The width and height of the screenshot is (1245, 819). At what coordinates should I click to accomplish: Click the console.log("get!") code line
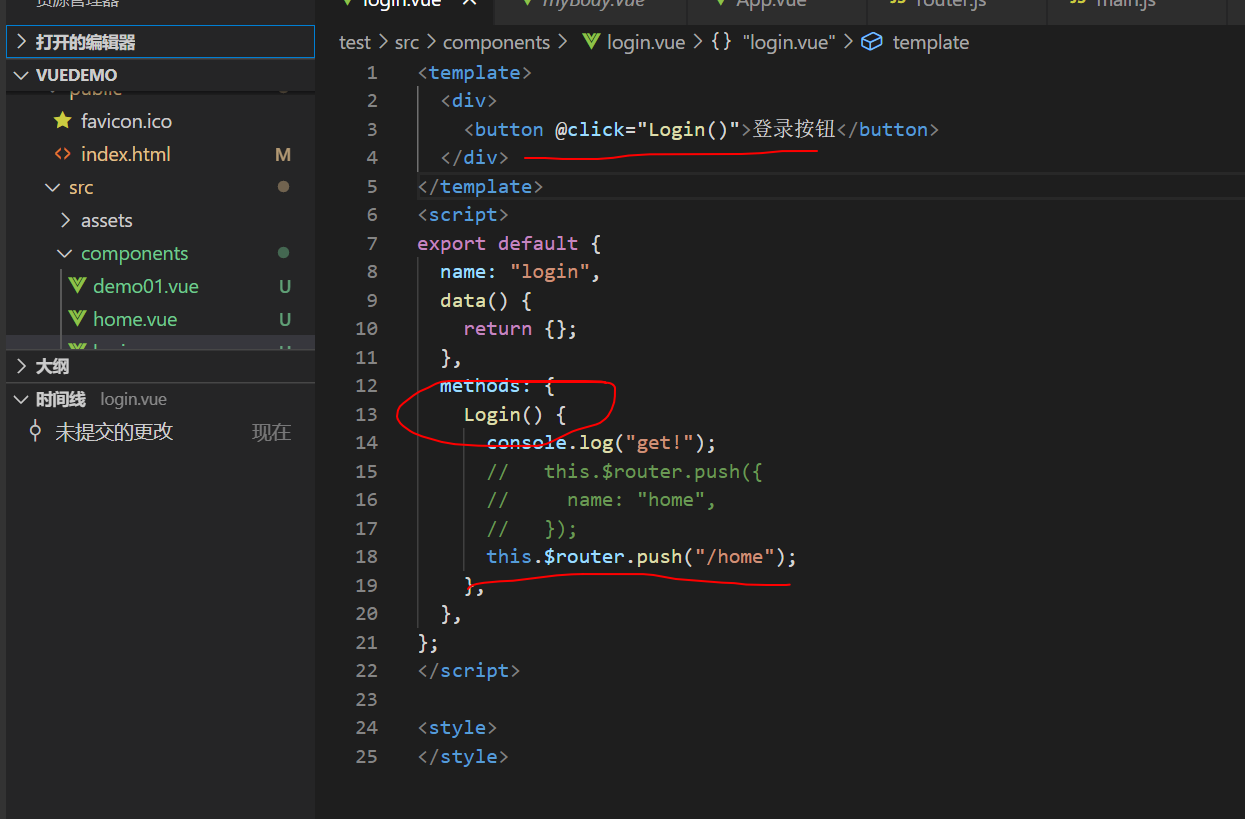(x=602, y=442)
